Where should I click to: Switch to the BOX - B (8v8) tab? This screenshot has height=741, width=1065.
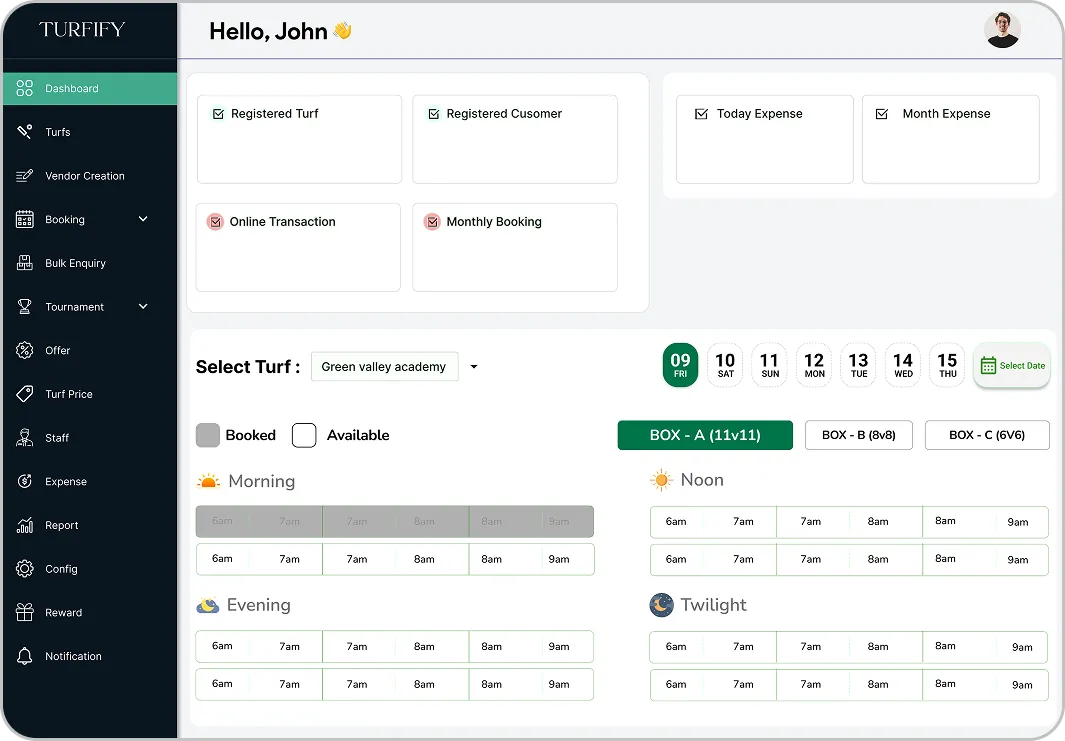pyautogui.click(x=858, y=435)
